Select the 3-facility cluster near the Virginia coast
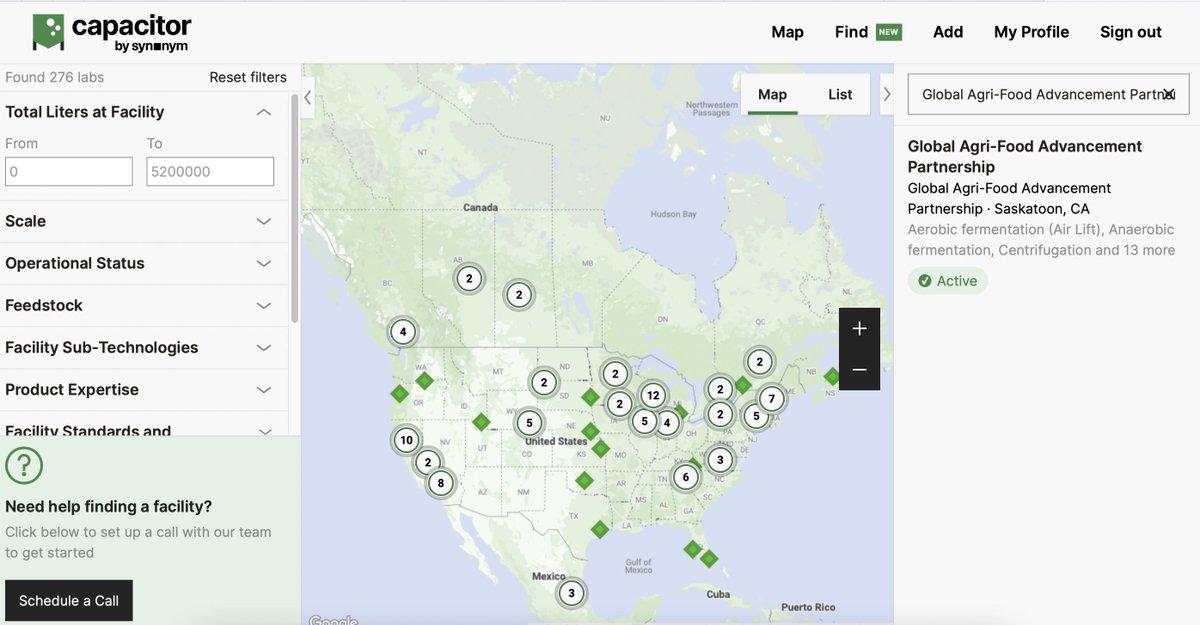The height and width of the screenshot is (625, 1200). [x=719, y=460]
